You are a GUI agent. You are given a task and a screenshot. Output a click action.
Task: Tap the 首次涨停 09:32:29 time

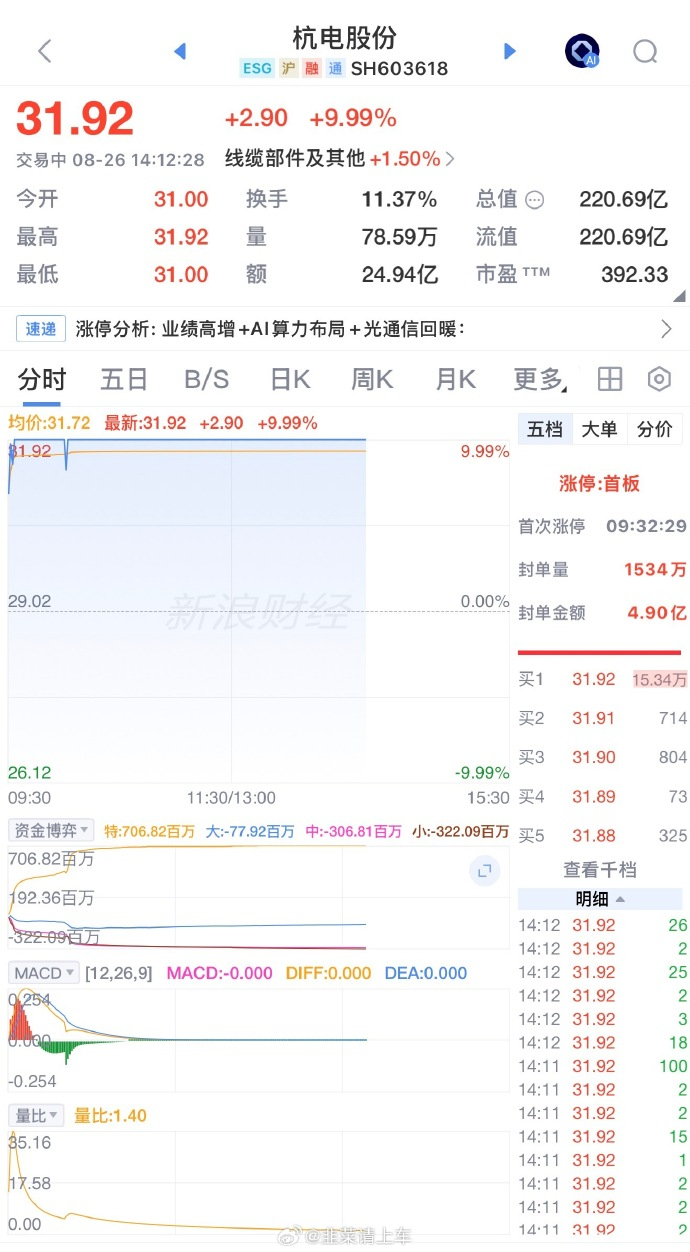(x=646, y=526)
